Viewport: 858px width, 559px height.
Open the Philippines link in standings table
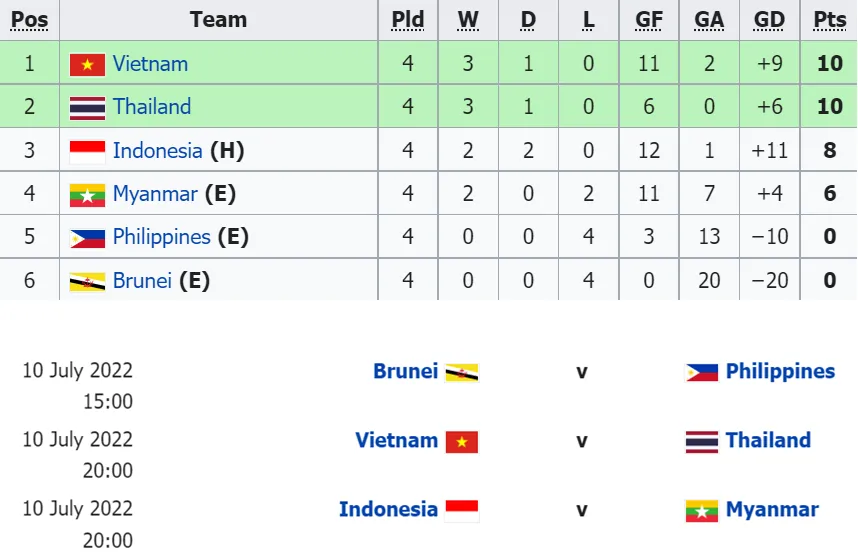pyautogui.click(x=162, y=237)
